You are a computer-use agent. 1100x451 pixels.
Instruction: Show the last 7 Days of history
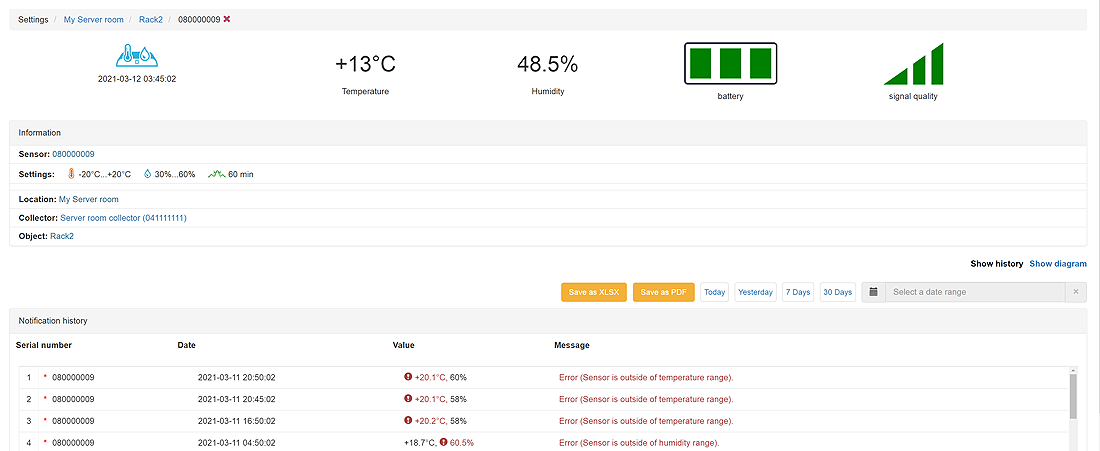[797, 292]
